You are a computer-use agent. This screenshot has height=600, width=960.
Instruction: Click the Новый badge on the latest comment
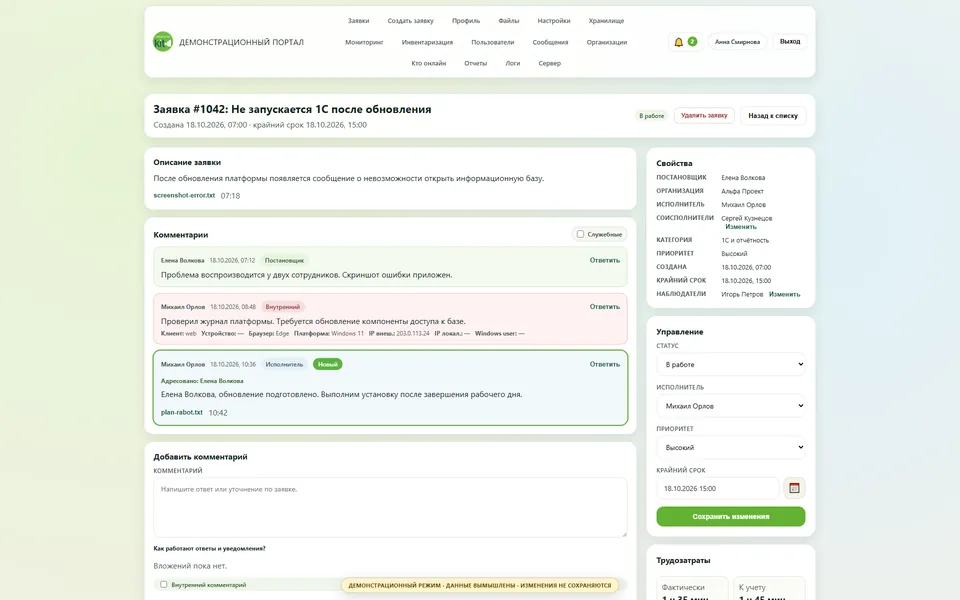click(328, 364)
